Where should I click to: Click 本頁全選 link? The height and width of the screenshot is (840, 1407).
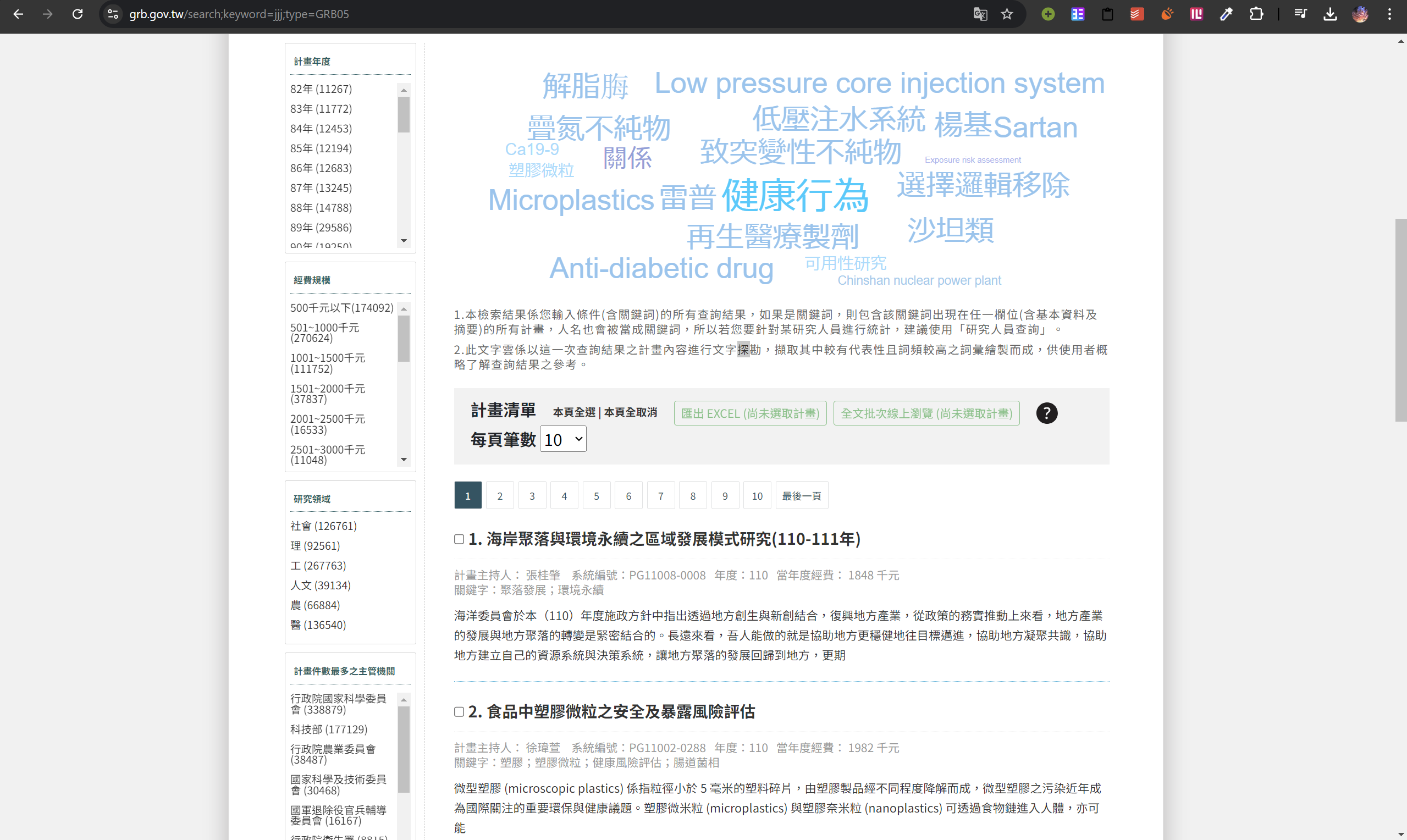[574, 412]
